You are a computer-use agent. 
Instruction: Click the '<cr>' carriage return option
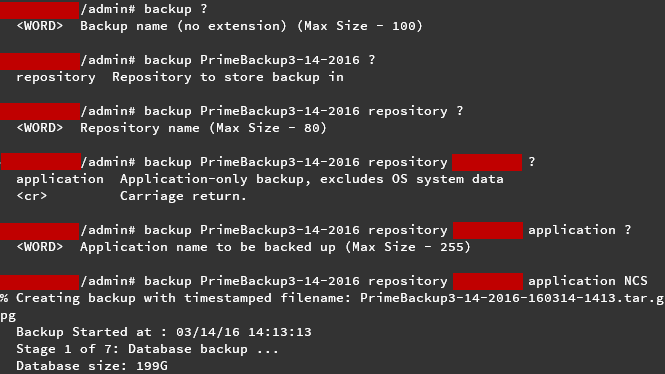click(32, 196)
